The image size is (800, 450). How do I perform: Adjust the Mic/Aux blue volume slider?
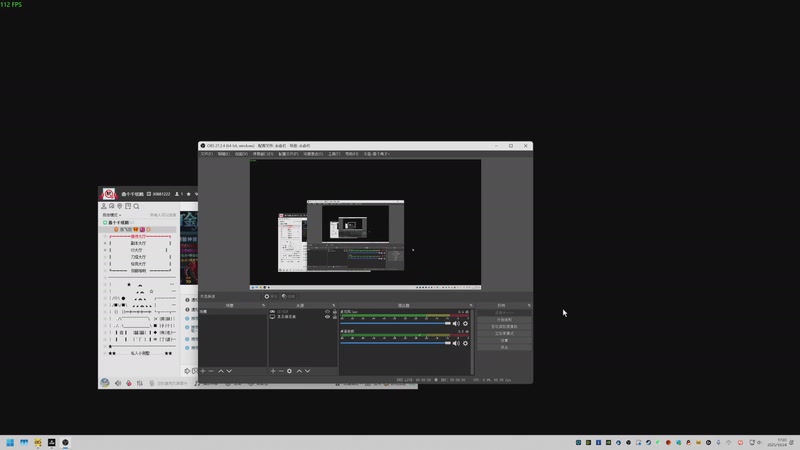click(395, 323)
